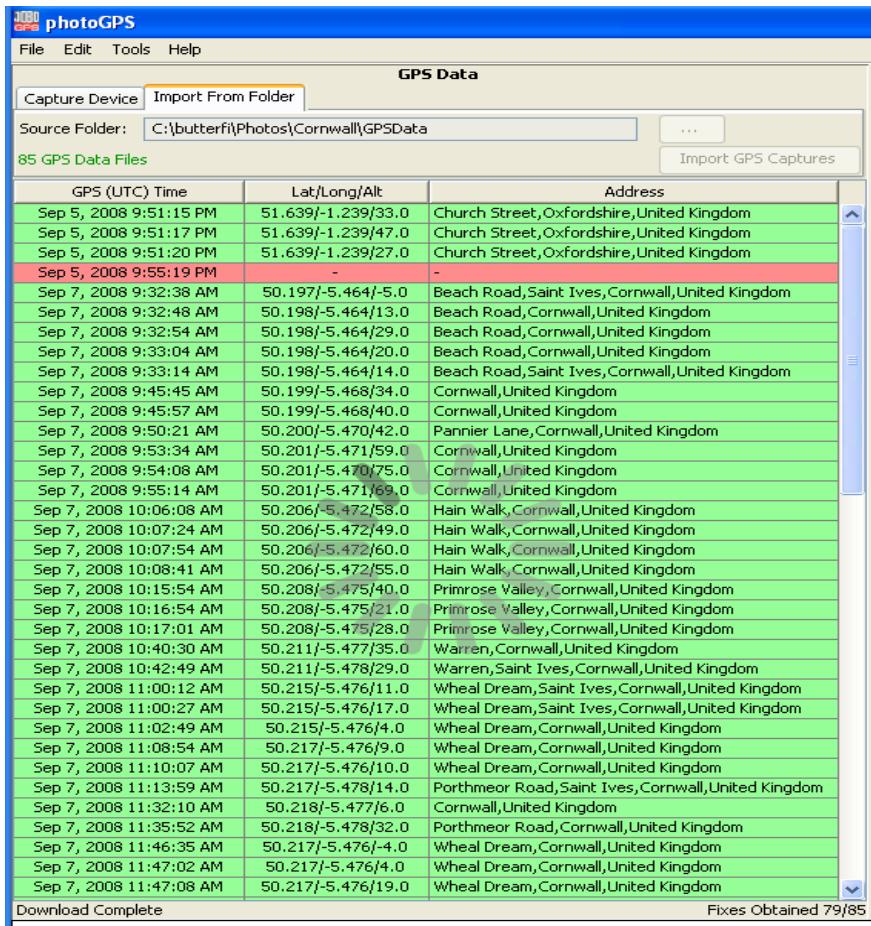Switch to the Capture Device tab
This screenshot has height=926, width=871.
[x=81, y=99]
